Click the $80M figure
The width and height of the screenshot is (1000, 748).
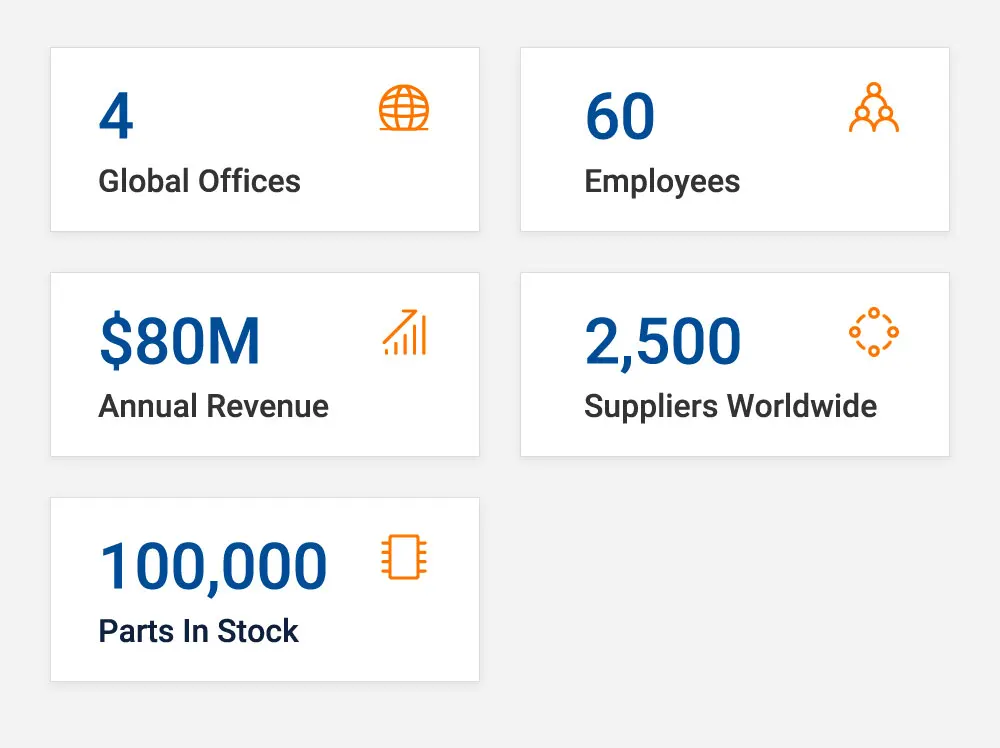click(180, 341)
